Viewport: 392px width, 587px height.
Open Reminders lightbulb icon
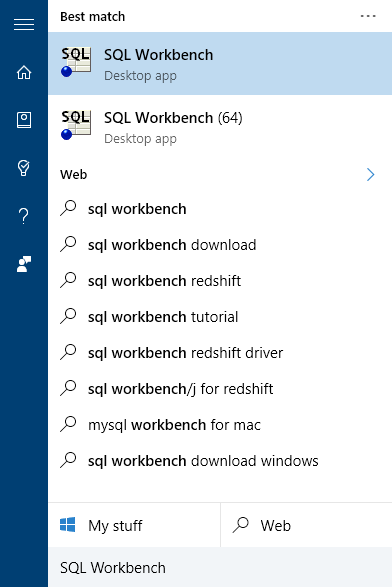pyautogui.click(x=24, y=168)
